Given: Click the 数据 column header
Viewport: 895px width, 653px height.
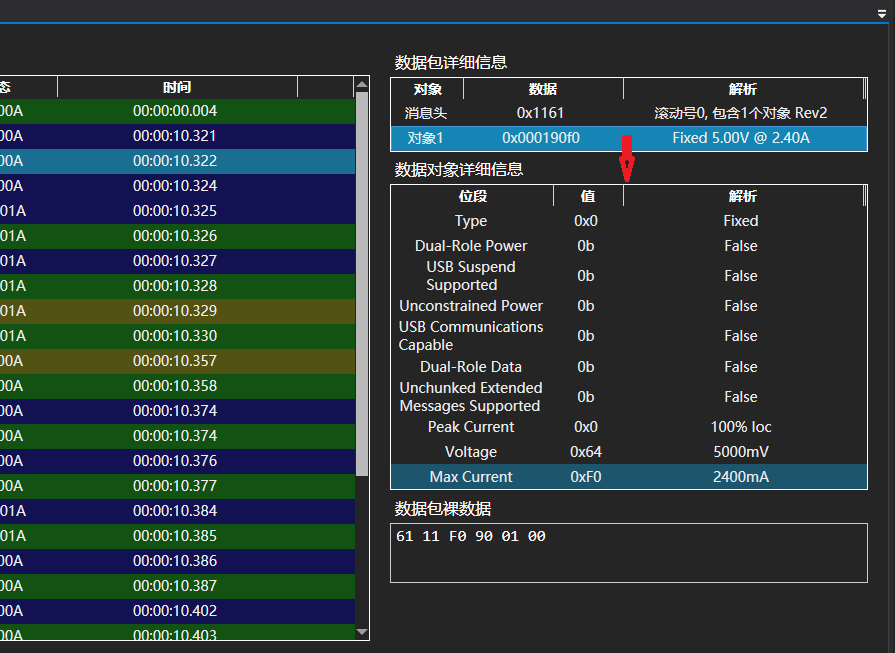Looking at the screenshot, I should [x=543, y=89].
